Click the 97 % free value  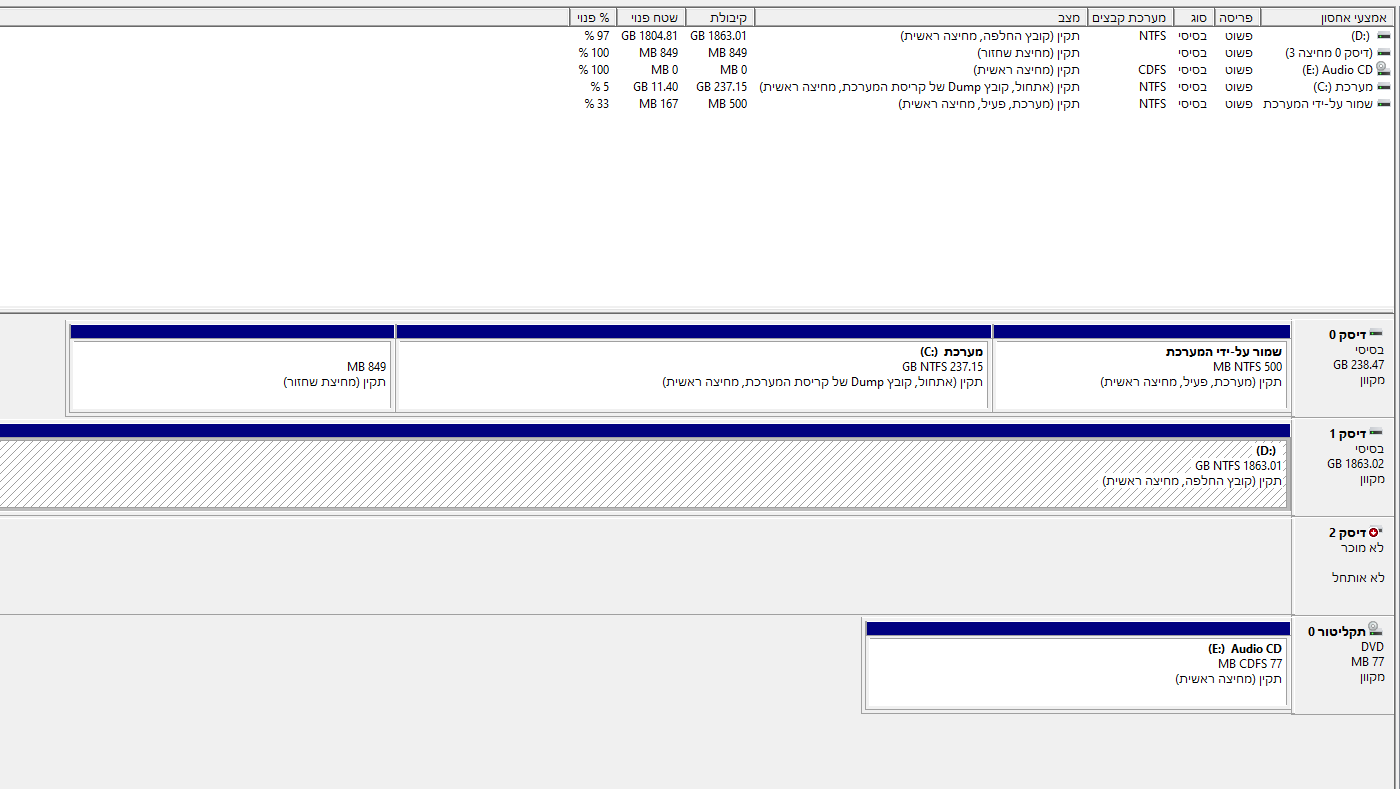click(x=597, y=36)
